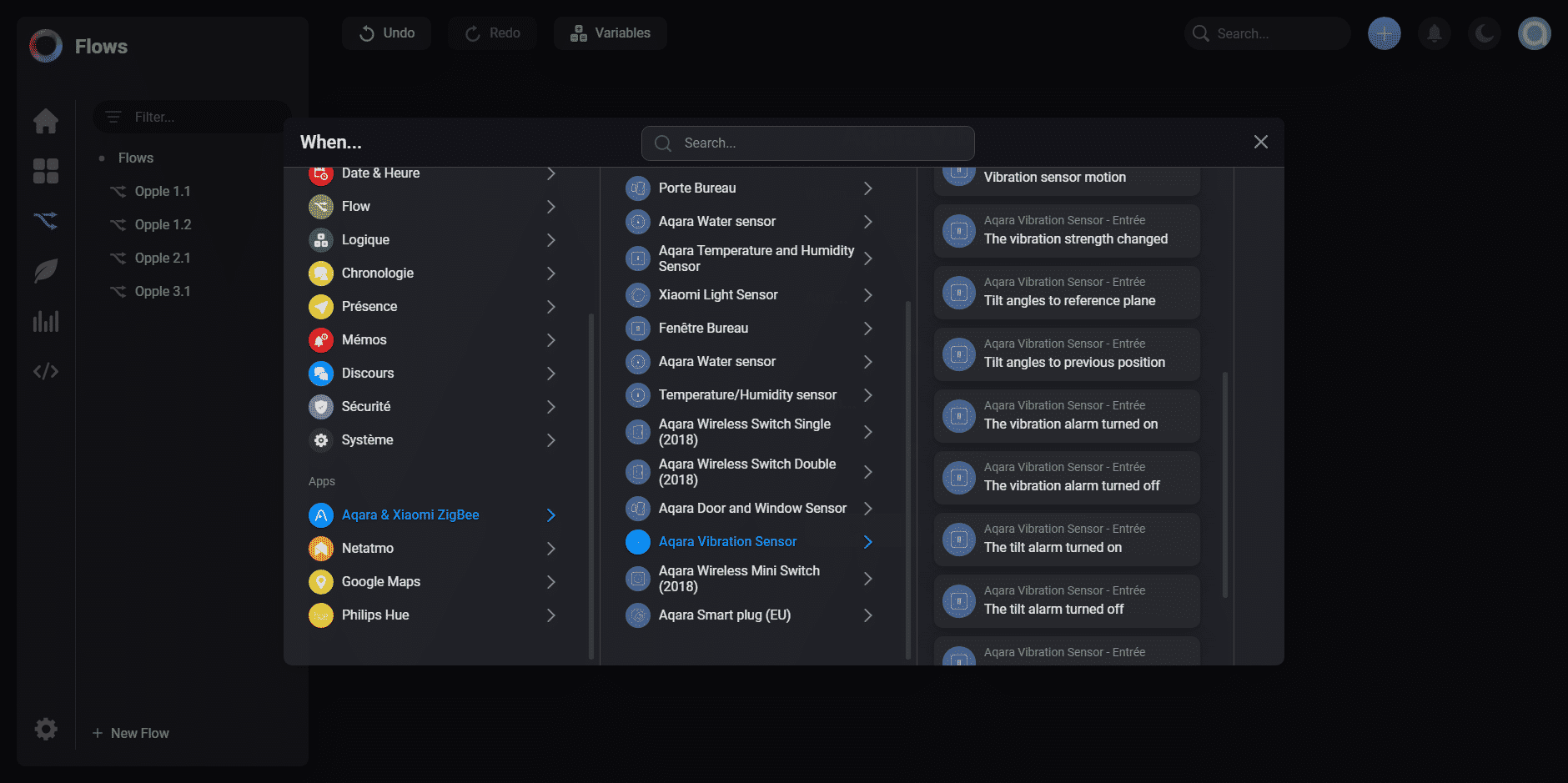1568x783 pixels.
Task: Select Aqara Temperature and Humidity Sensor
Action: 751,258
